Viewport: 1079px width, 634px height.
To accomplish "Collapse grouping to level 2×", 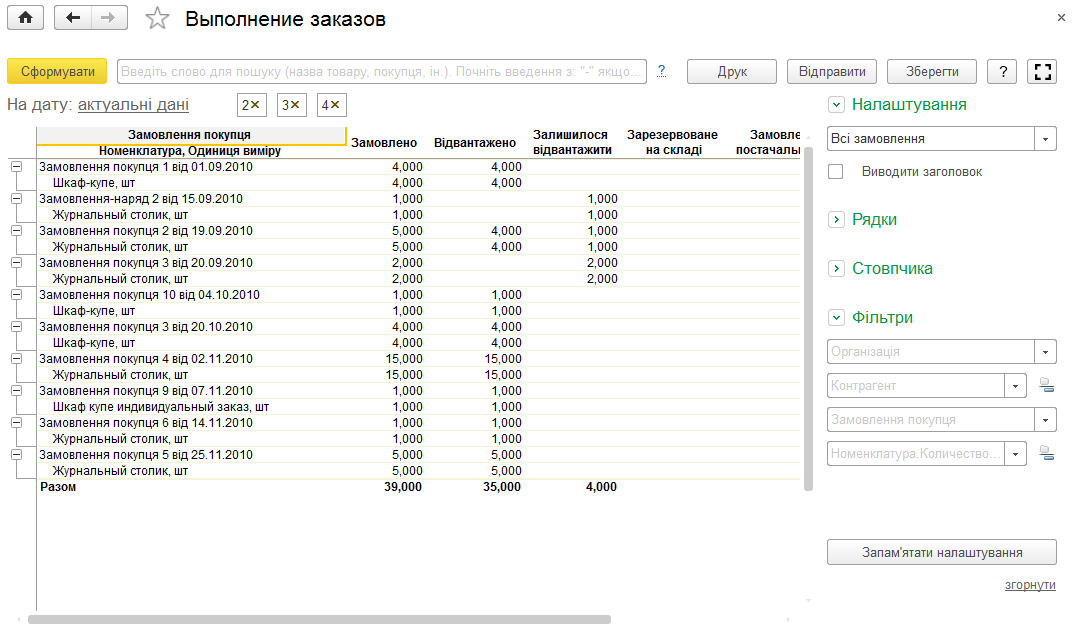I will 251,105.
